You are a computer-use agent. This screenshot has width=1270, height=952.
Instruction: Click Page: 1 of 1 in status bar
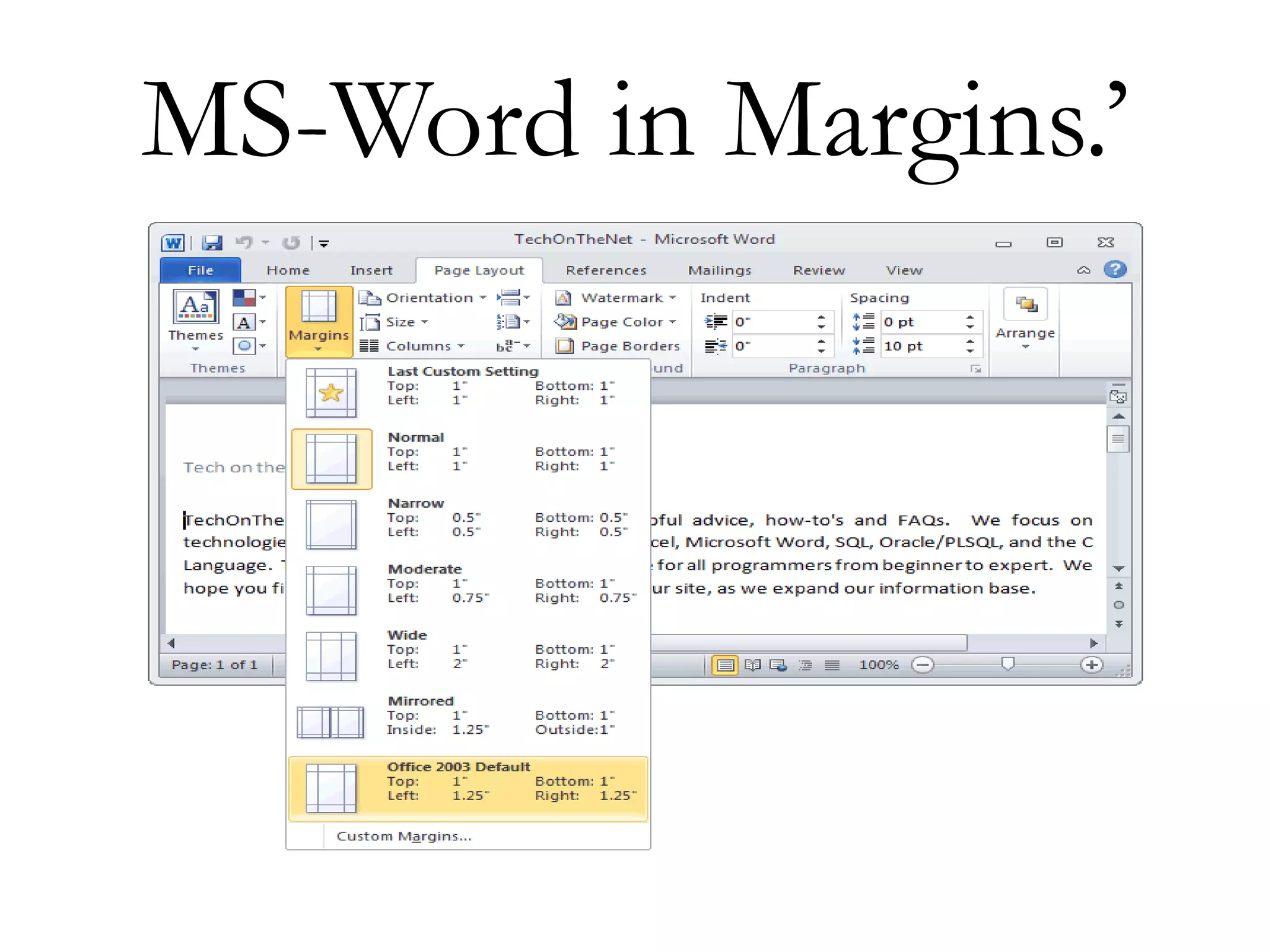pyautogui.click(x=215, y=665)
